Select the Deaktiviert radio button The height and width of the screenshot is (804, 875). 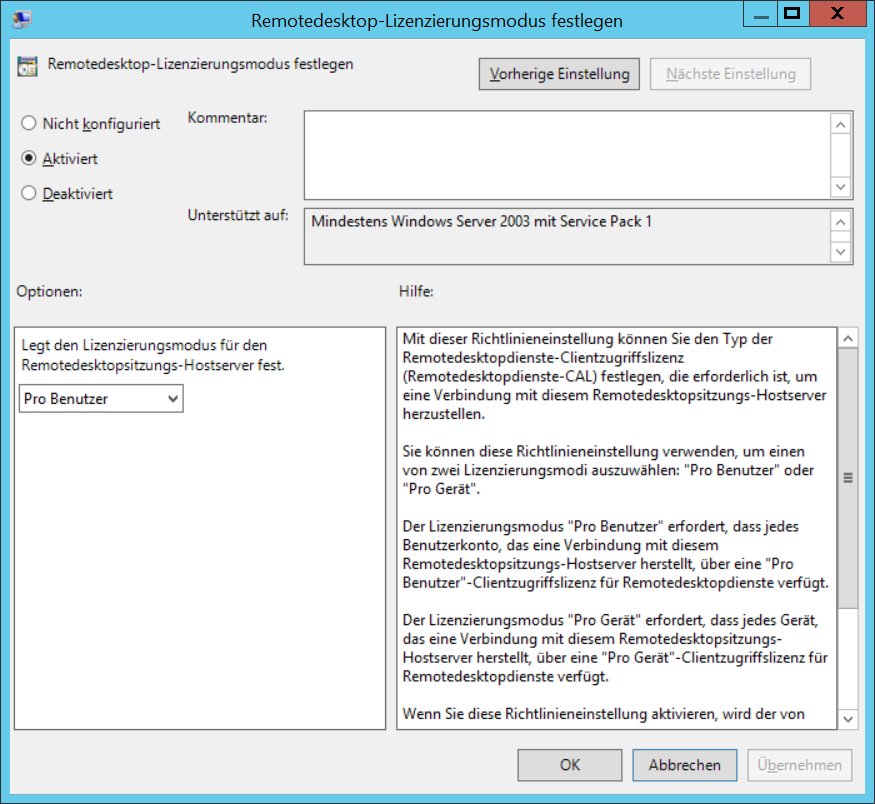29,194
